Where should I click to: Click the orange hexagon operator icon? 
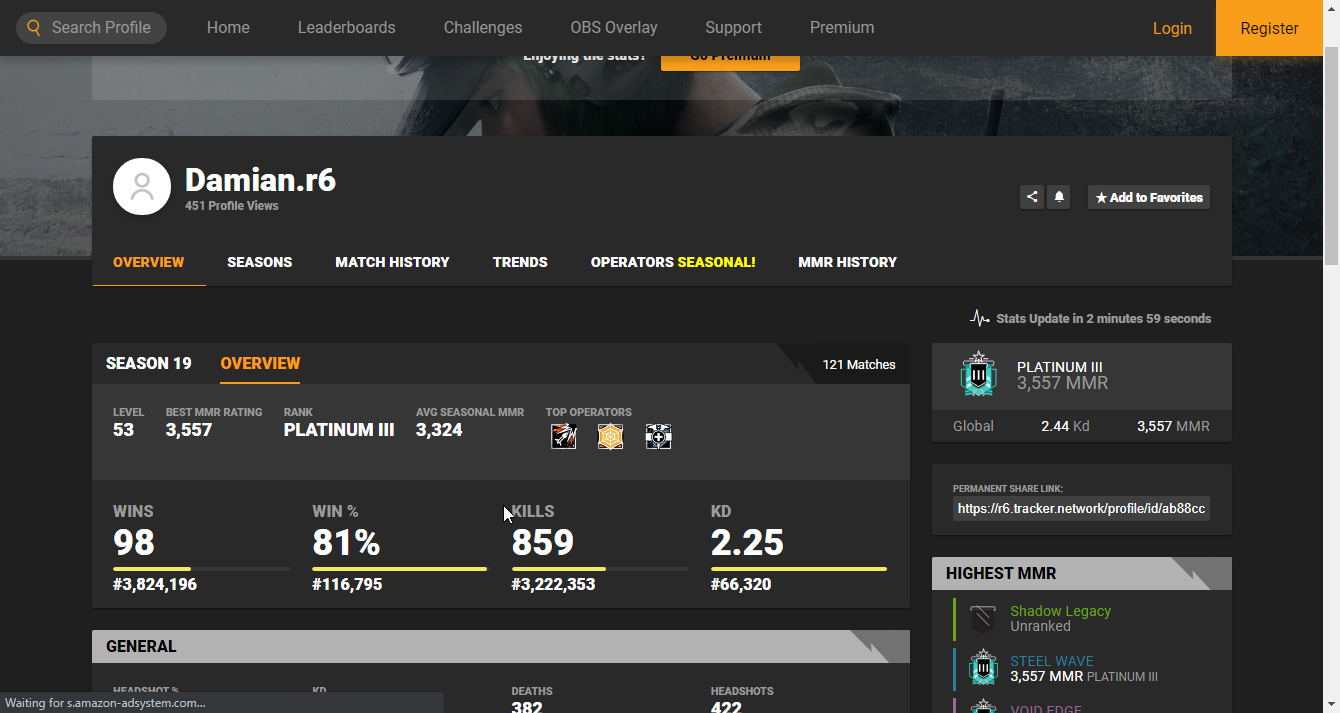[610, 436]
